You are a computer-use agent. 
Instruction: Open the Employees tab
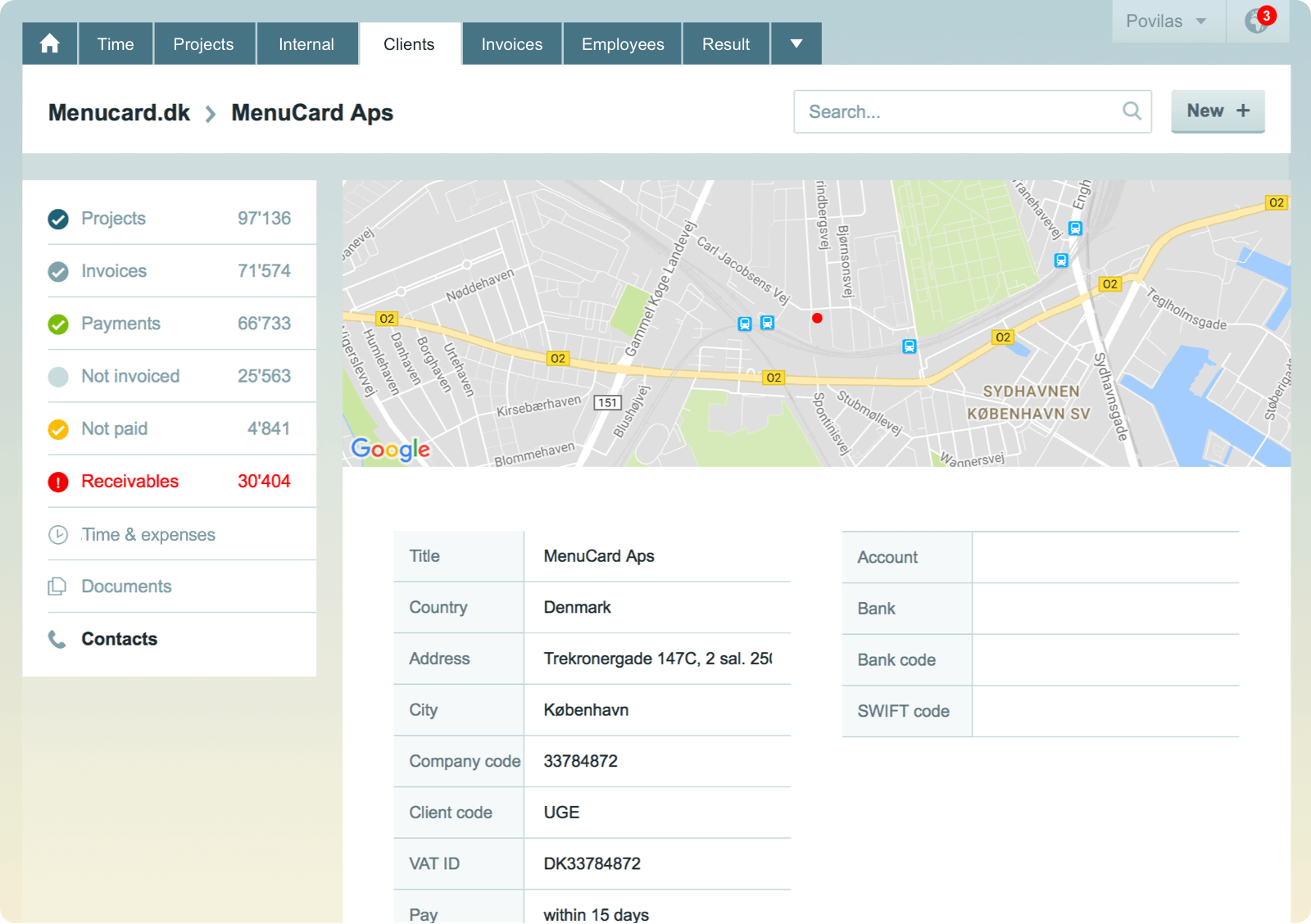click(623, 44)
